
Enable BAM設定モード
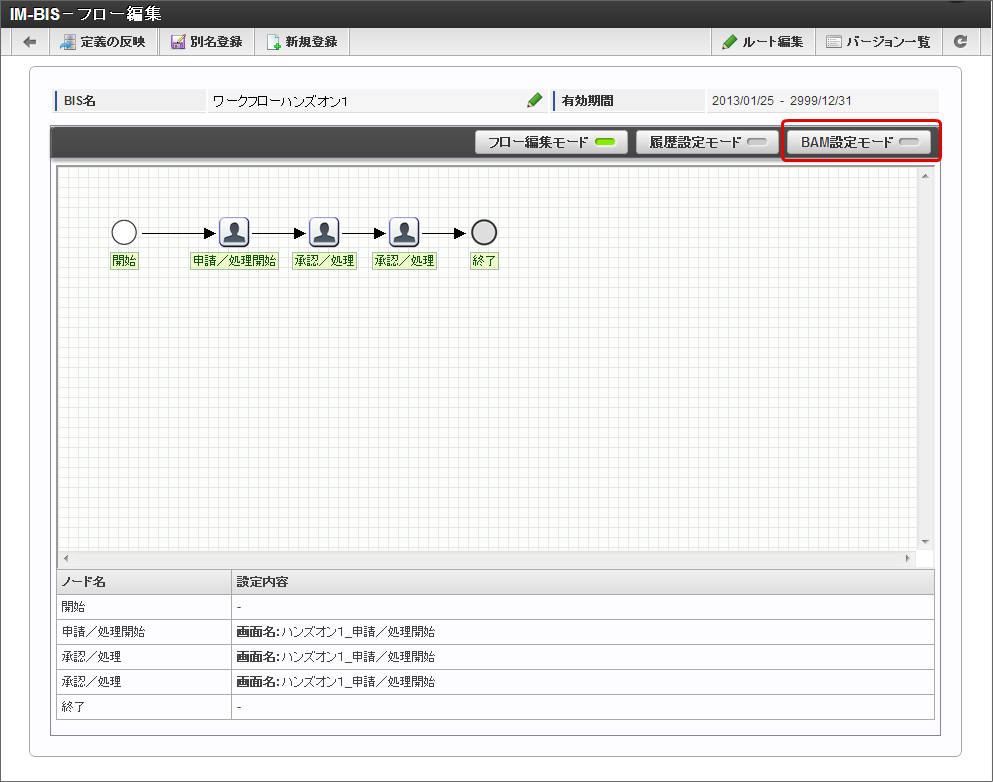[859, 142]
